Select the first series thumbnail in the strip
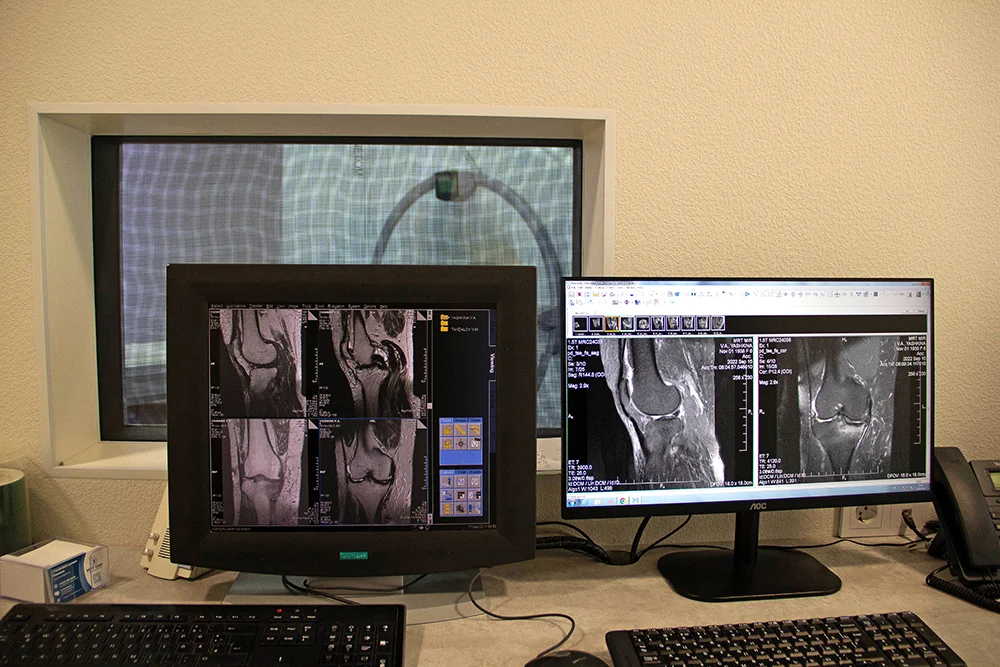Screen dimensions: 1000x667 (x=579, y=323)
